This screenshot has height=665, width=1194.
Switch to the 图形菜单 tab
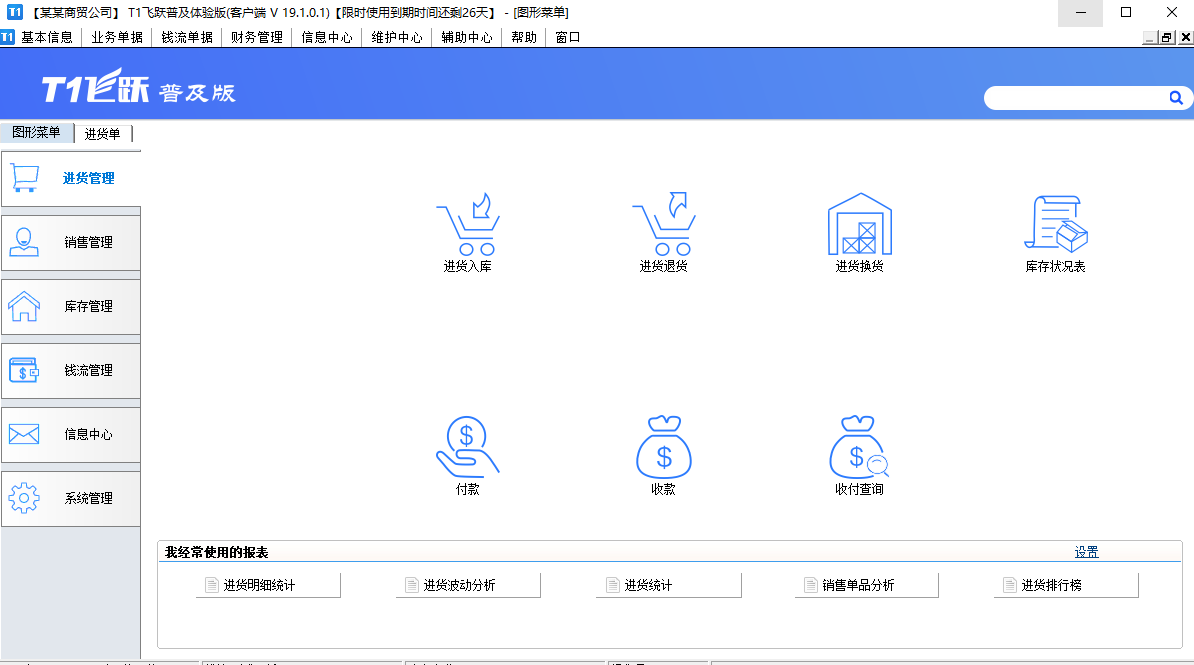[37, 133]
